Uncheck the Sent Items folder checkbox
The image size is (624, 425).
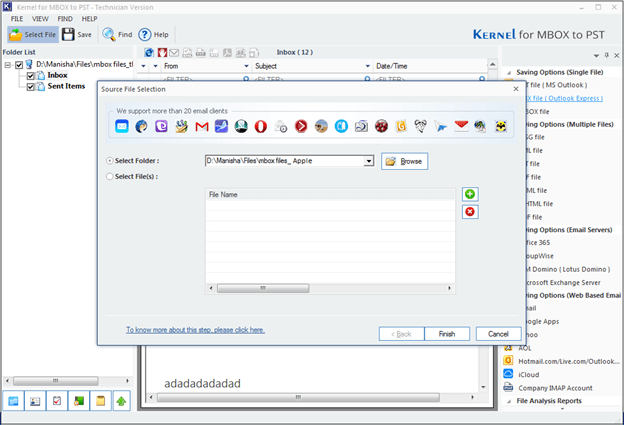pos(30,86)
